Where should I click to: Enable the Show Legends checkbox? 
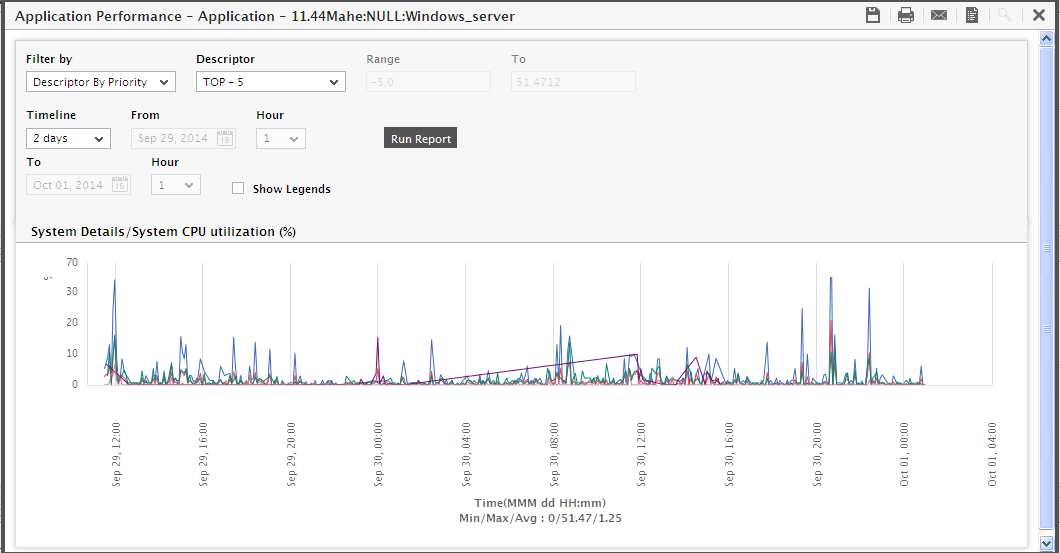tap(238, 189)
